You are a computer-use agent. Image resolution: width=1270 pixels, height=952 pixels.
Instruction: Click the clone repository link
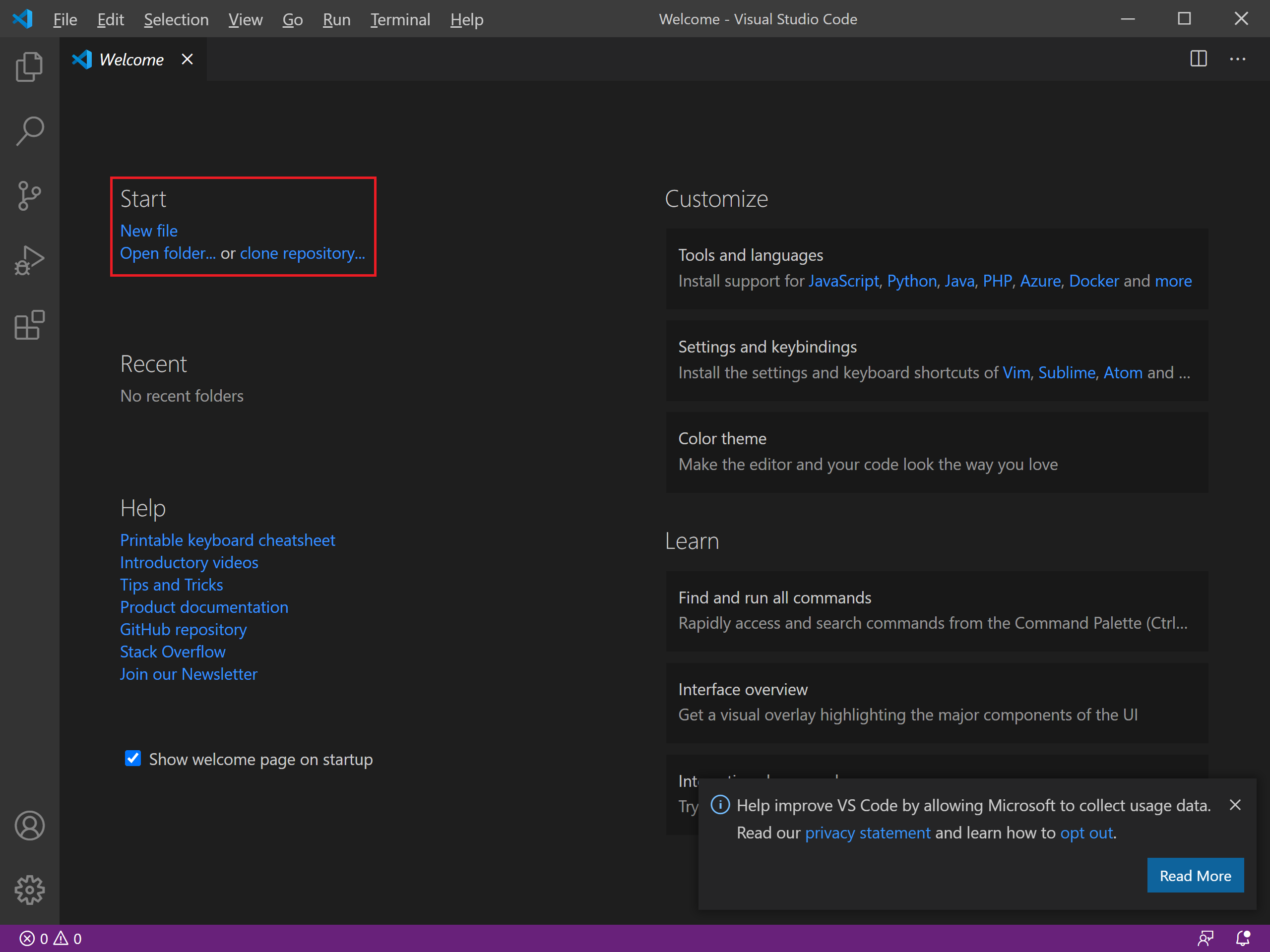click(x=303, y=253)
